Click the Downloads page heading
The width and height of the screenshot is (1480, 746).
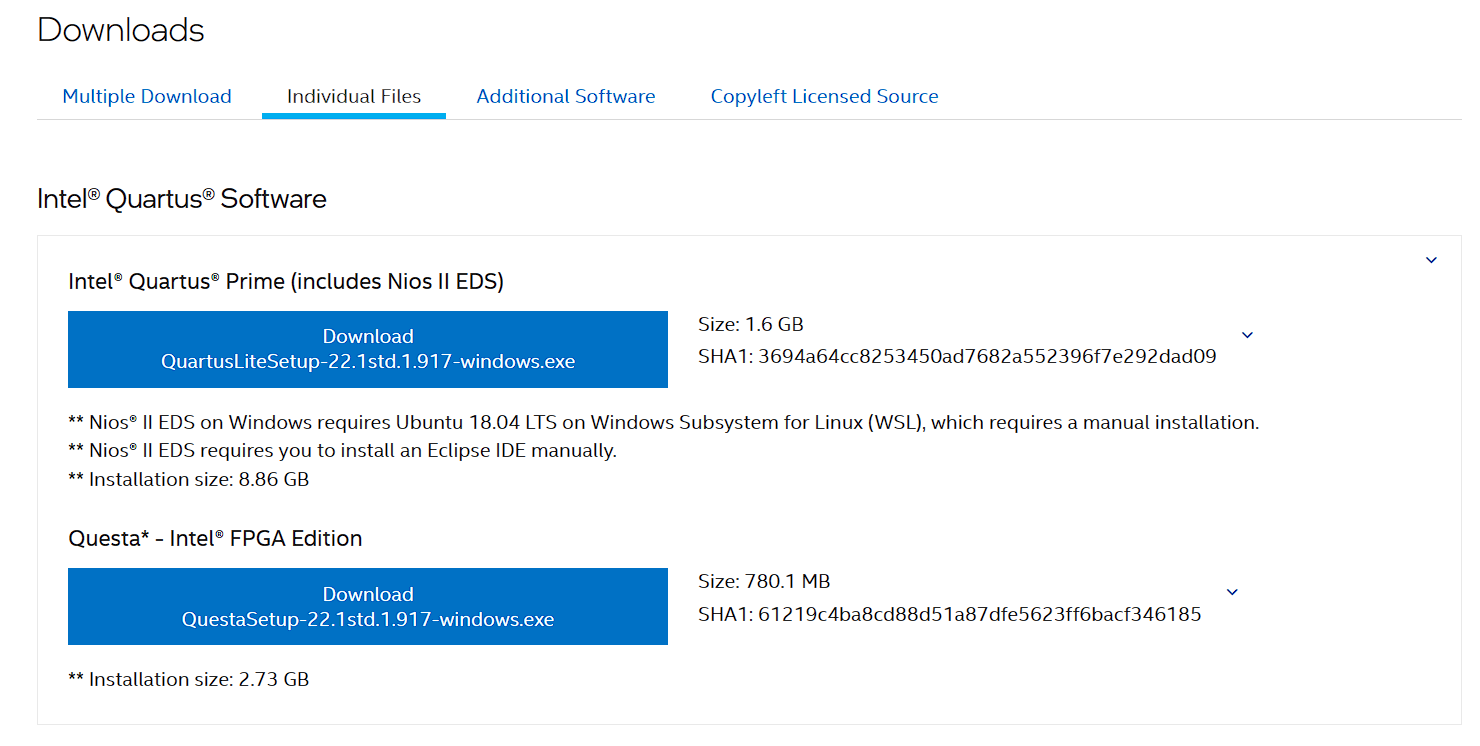(x=120, y=30)
